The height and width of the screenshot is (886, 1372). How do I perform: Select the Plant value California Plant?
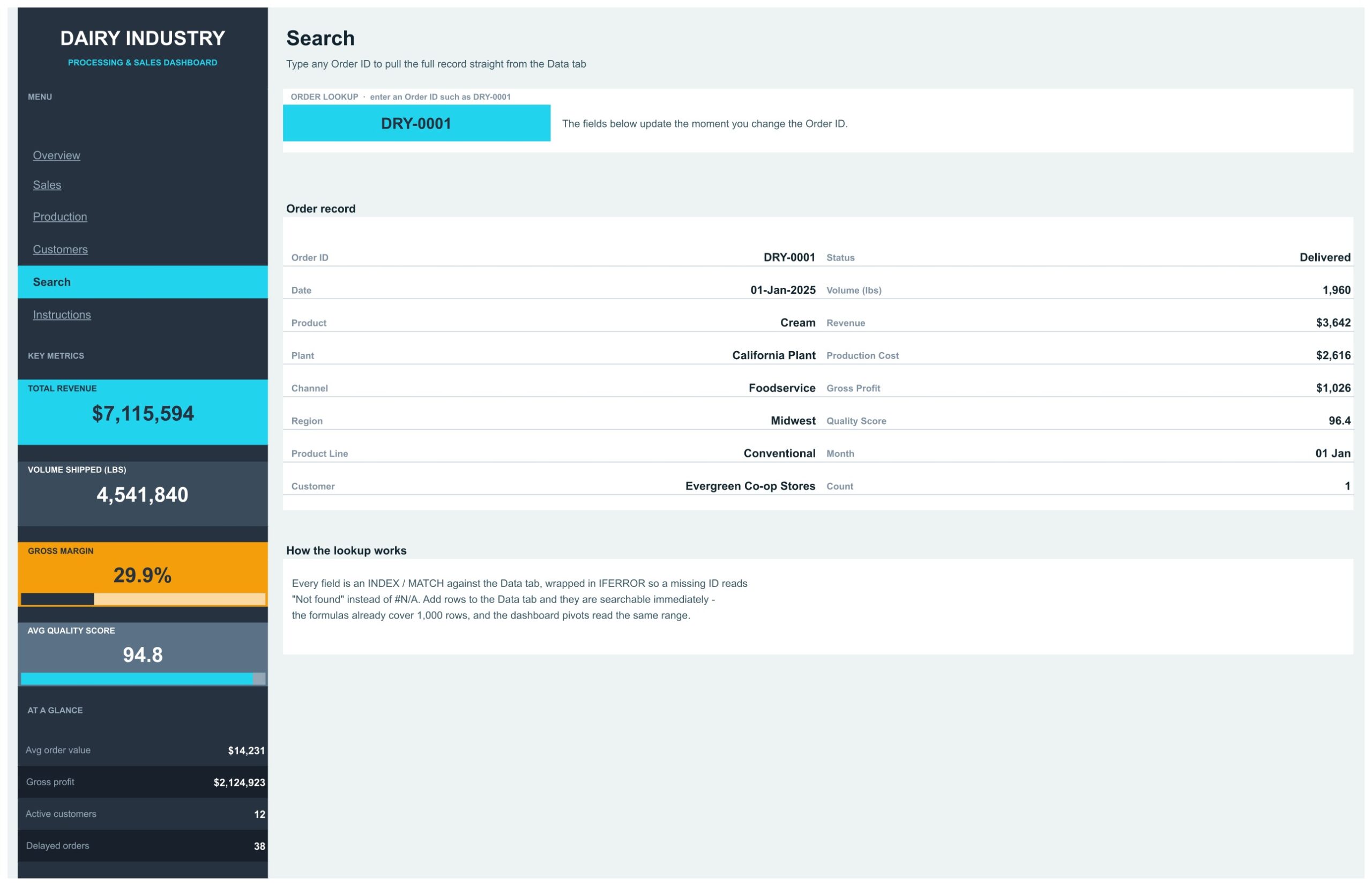tap(774, 355)
